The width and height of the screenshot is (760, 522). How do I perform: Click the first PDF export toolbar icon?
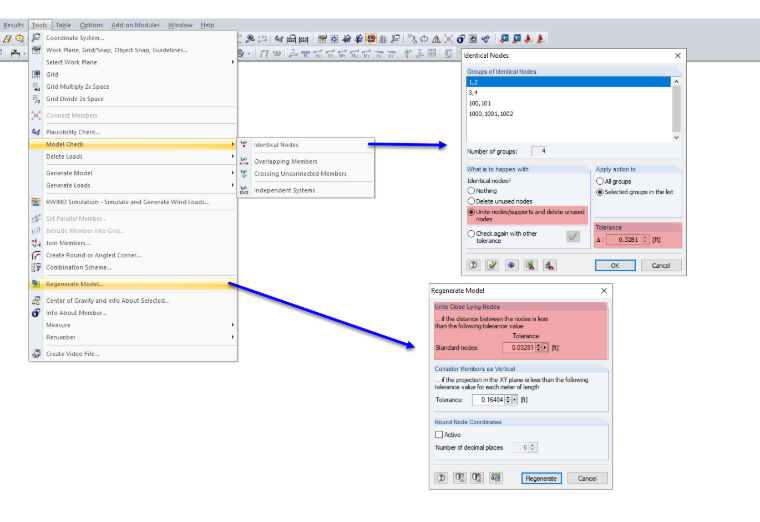click(x=528, y=39)
